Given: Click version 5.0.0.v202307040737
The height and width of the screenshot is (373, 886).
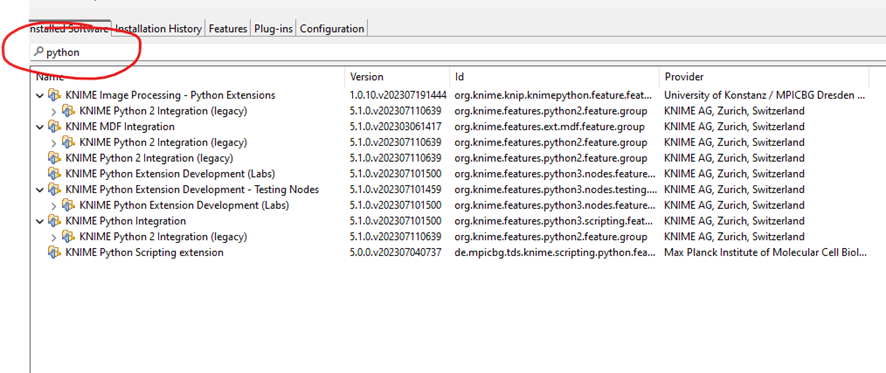Looking at the screenshot, I should coord(396,253).
